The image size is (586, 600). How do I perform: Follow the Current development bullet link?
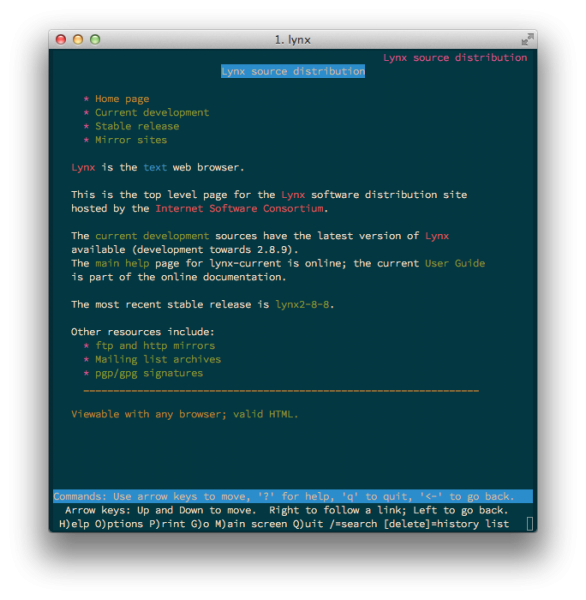152,112
